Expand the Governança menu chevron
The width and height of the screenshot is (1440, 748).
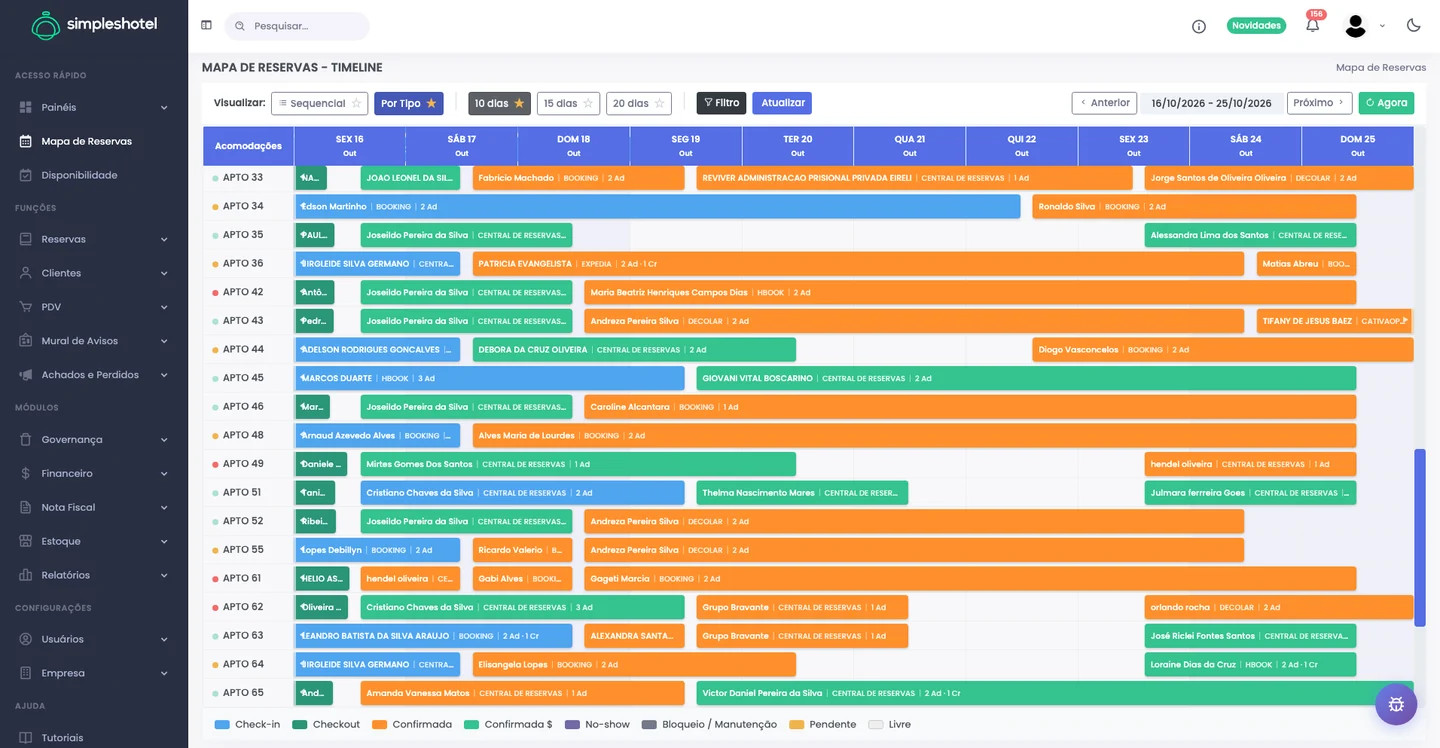pyautogui.click(x=164, y=439)
